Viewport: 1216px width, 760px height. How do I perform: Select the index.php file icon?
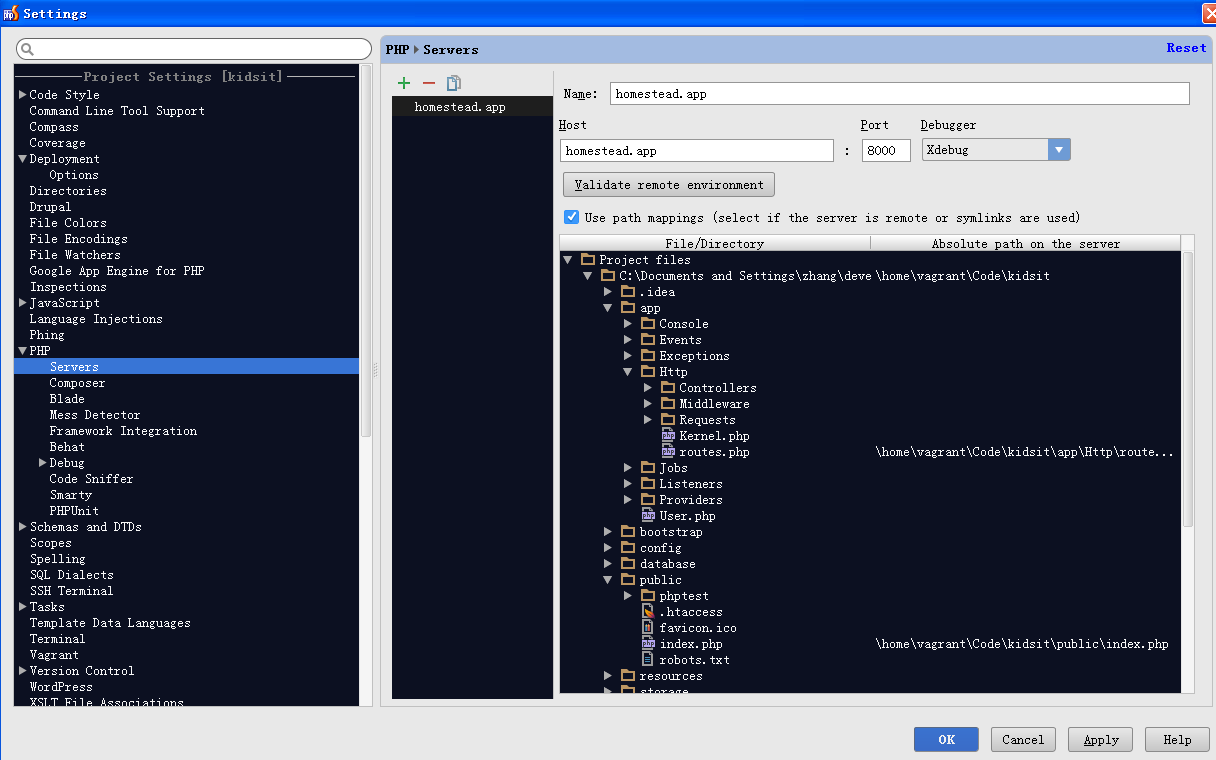648,644
